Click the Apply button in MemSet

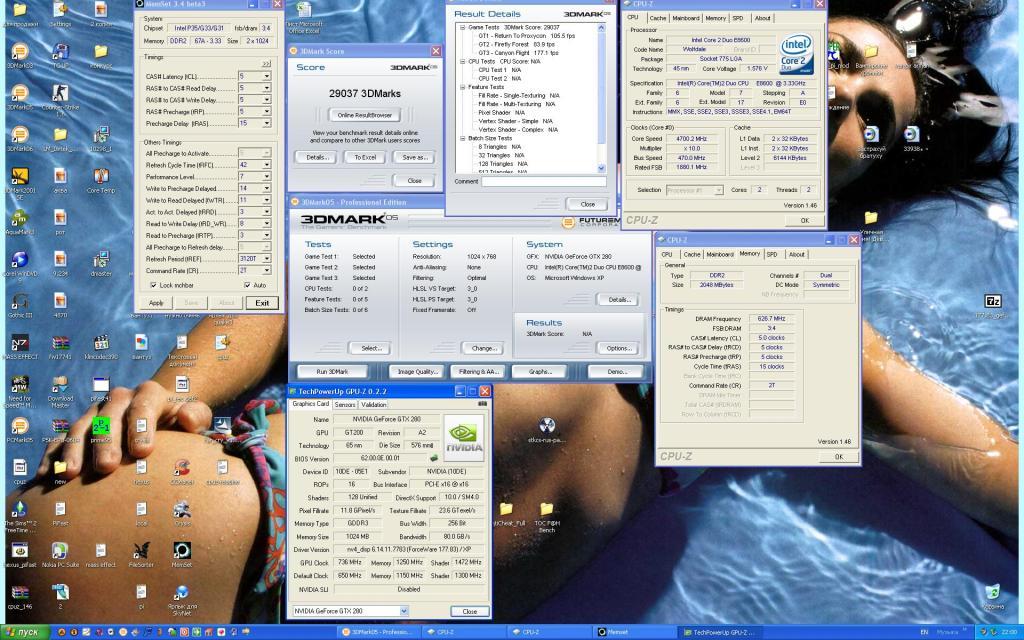(156, 303)
